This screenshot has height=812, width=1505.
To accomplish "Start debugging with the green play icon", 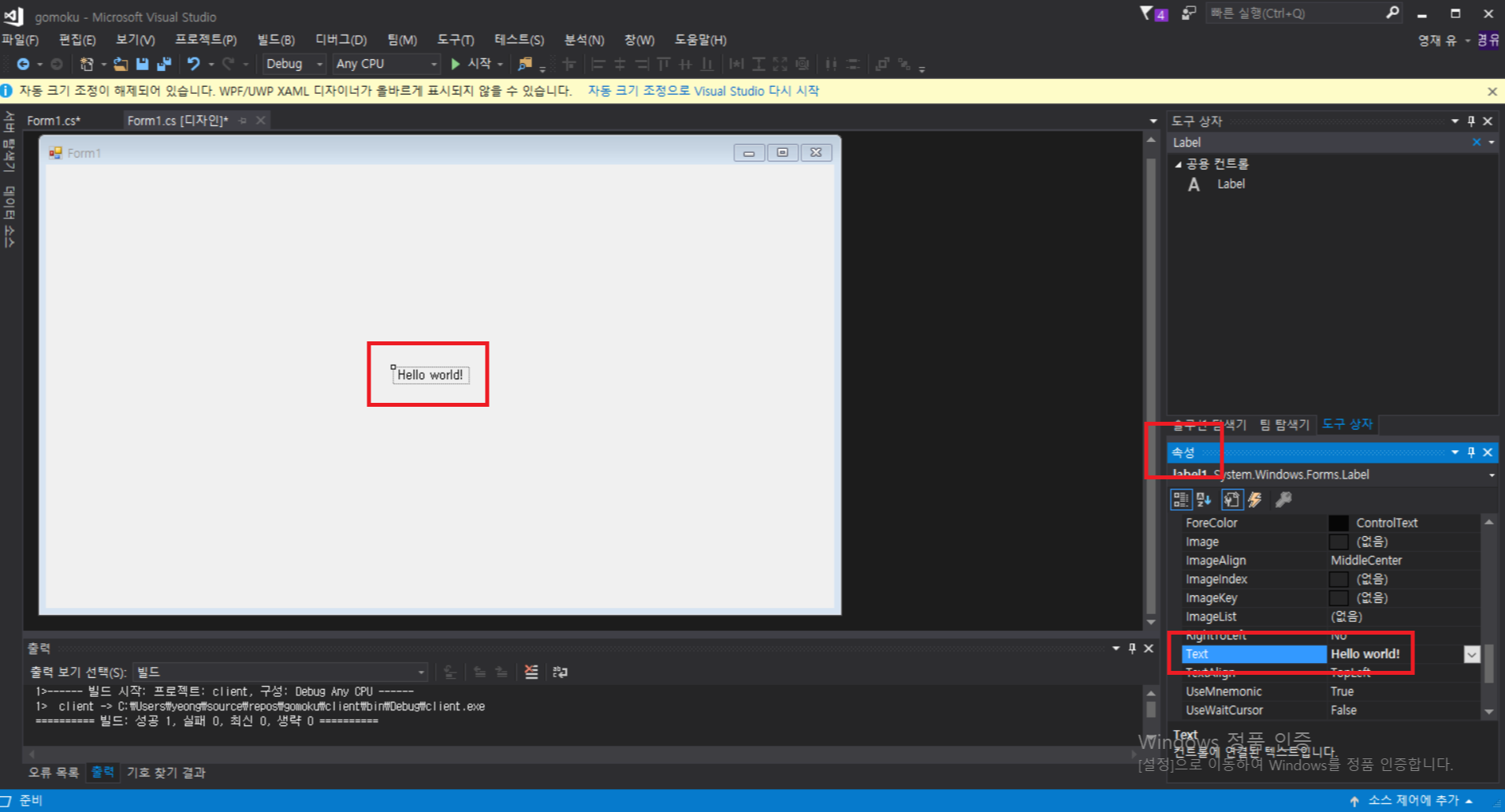I will pyautogui.click(x=455, y=64).
